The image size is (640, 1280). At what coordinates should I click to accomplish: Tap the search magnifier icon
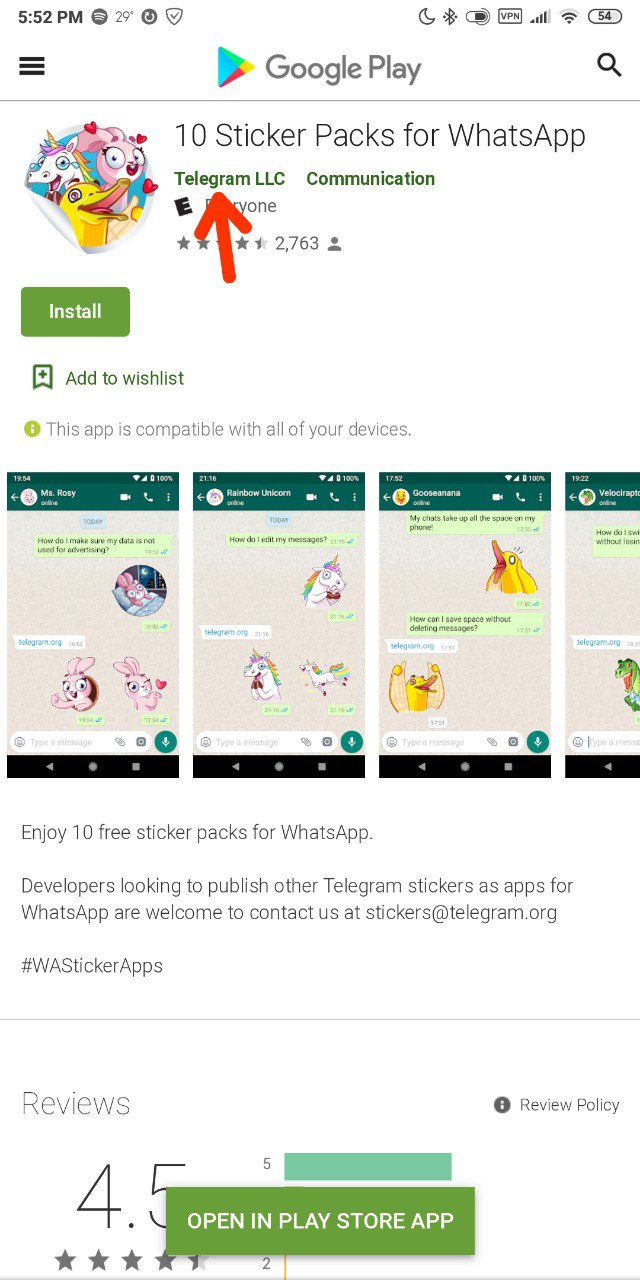pos(609,66)
